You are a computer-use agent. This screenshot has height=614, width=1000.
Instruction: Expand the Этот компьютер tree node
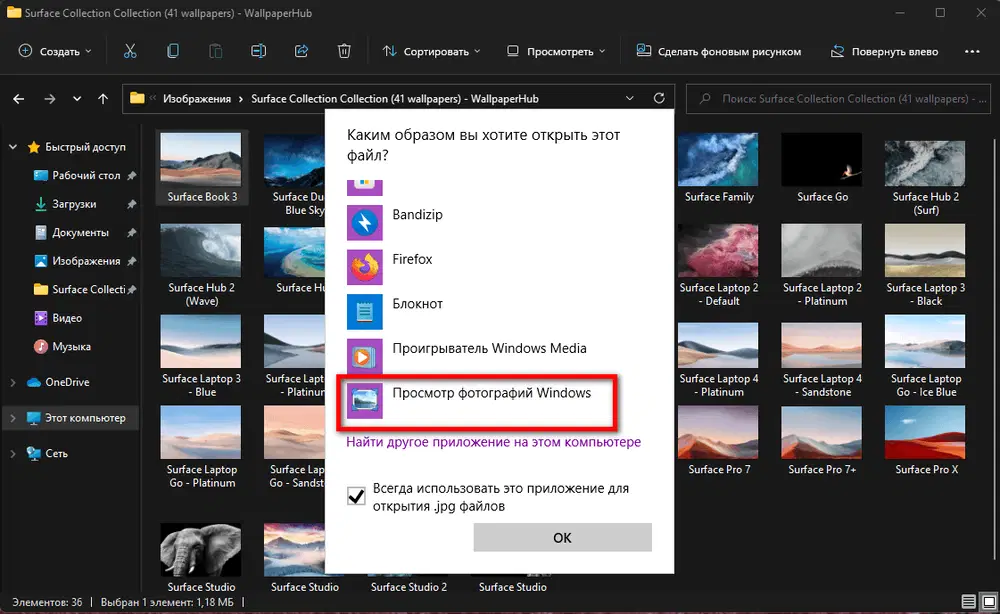(13, 418)
